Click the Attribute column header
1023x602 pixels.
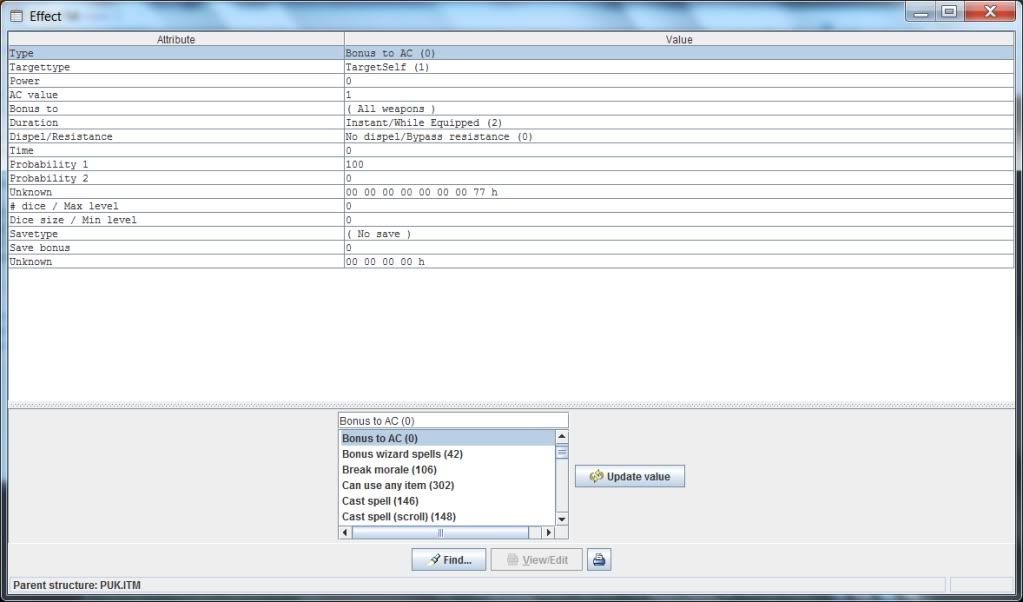[176, 39]
